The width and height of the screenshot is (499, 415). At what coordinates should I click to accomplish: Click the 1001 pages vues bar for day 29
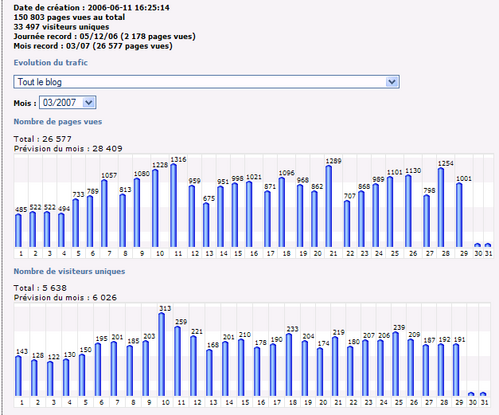459,215
